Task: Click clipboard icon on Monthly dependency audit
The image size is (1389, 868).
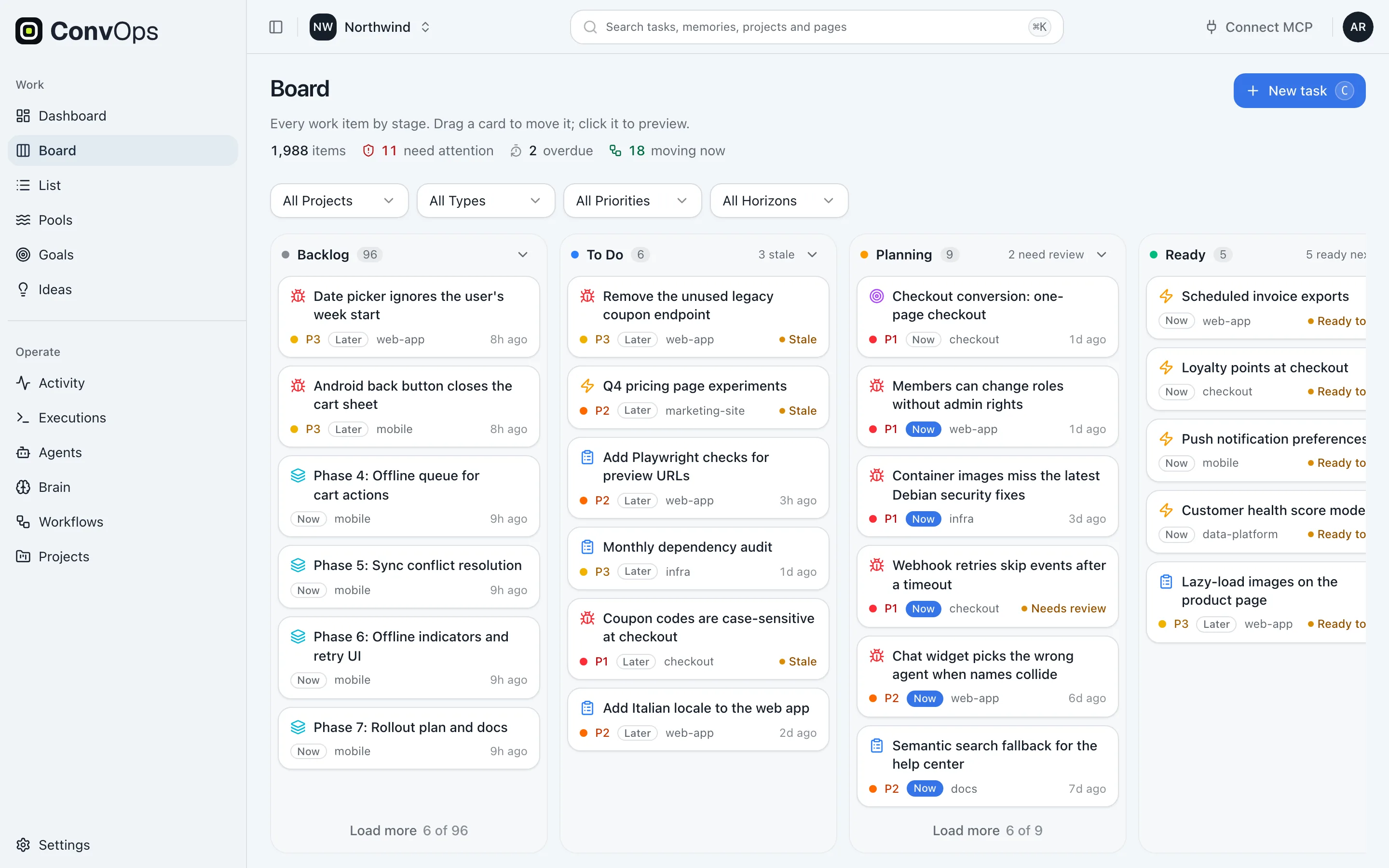Action: click(x=587, y=546)
